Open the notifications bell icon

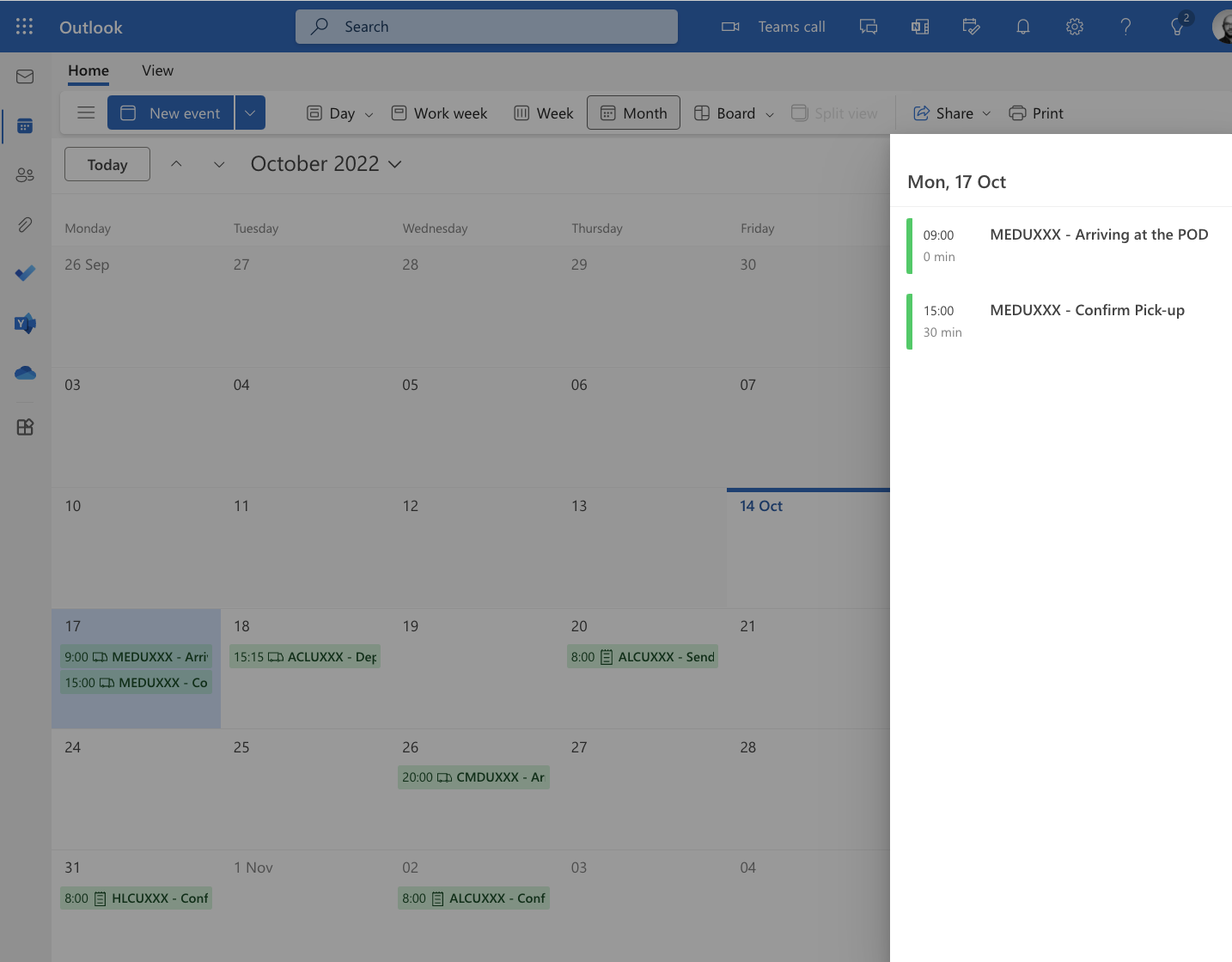[x=1022, y=27]
